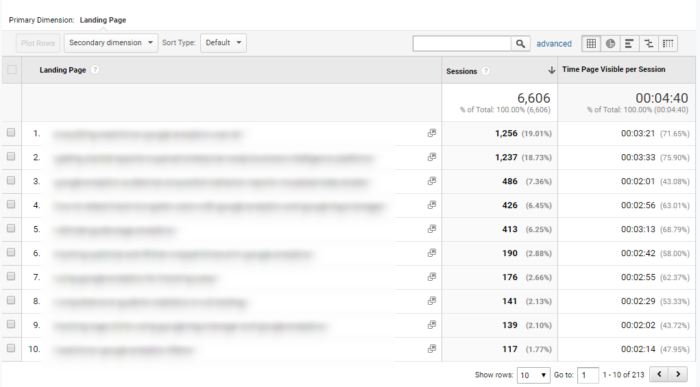Select Landing Page primary dimension
The image size is (700, 387).
pyautogui.click(x=103, y=20)
